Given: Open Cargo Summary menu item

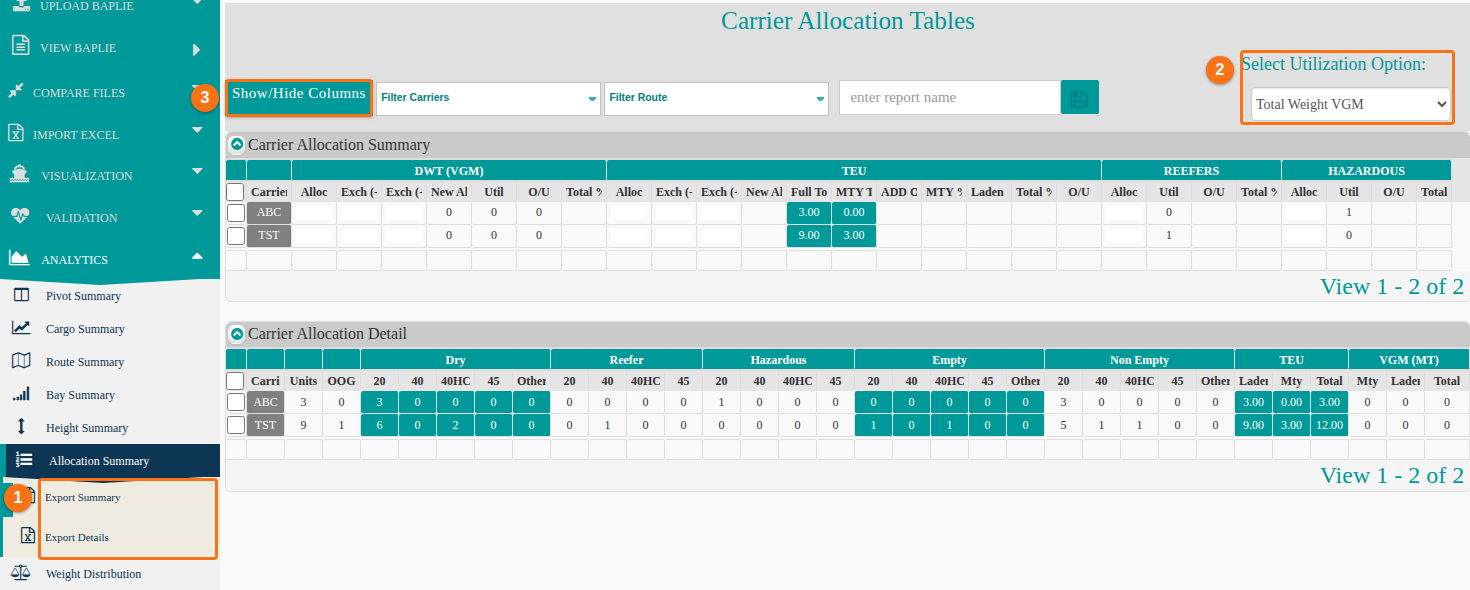Looking at the screenshot, I should coord(85,329).
